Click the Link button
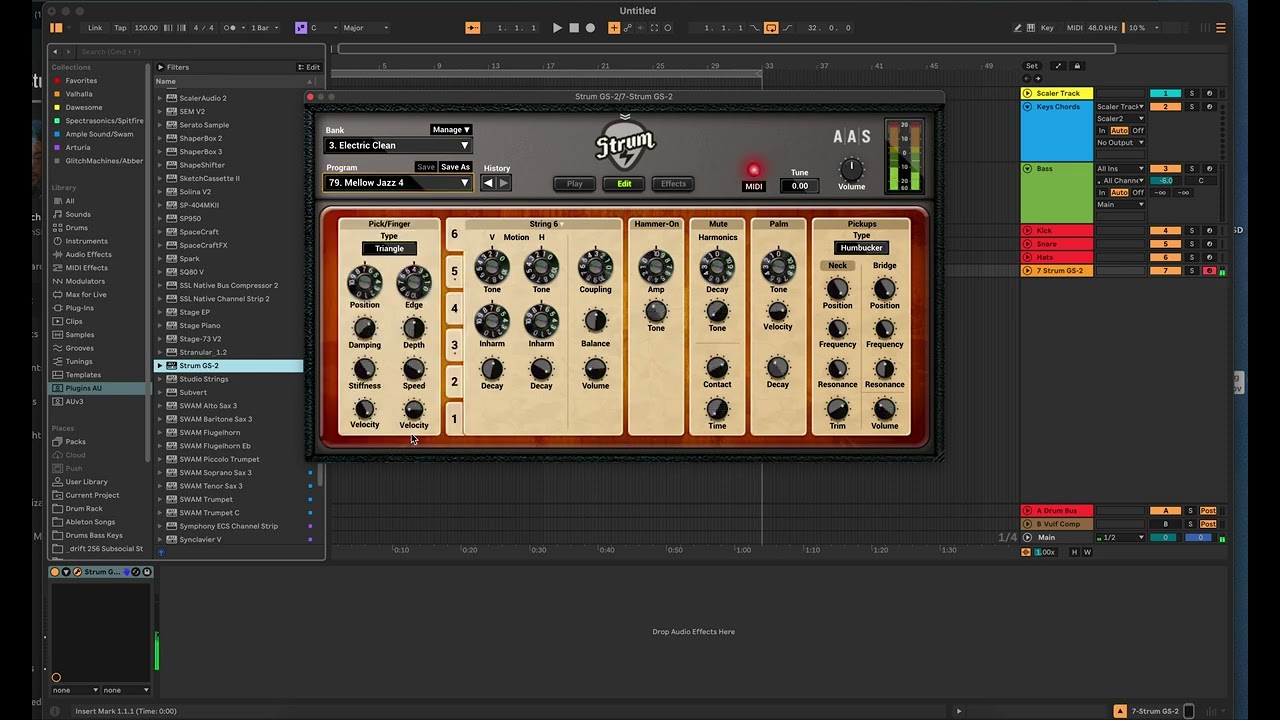 tap(95, 28)
